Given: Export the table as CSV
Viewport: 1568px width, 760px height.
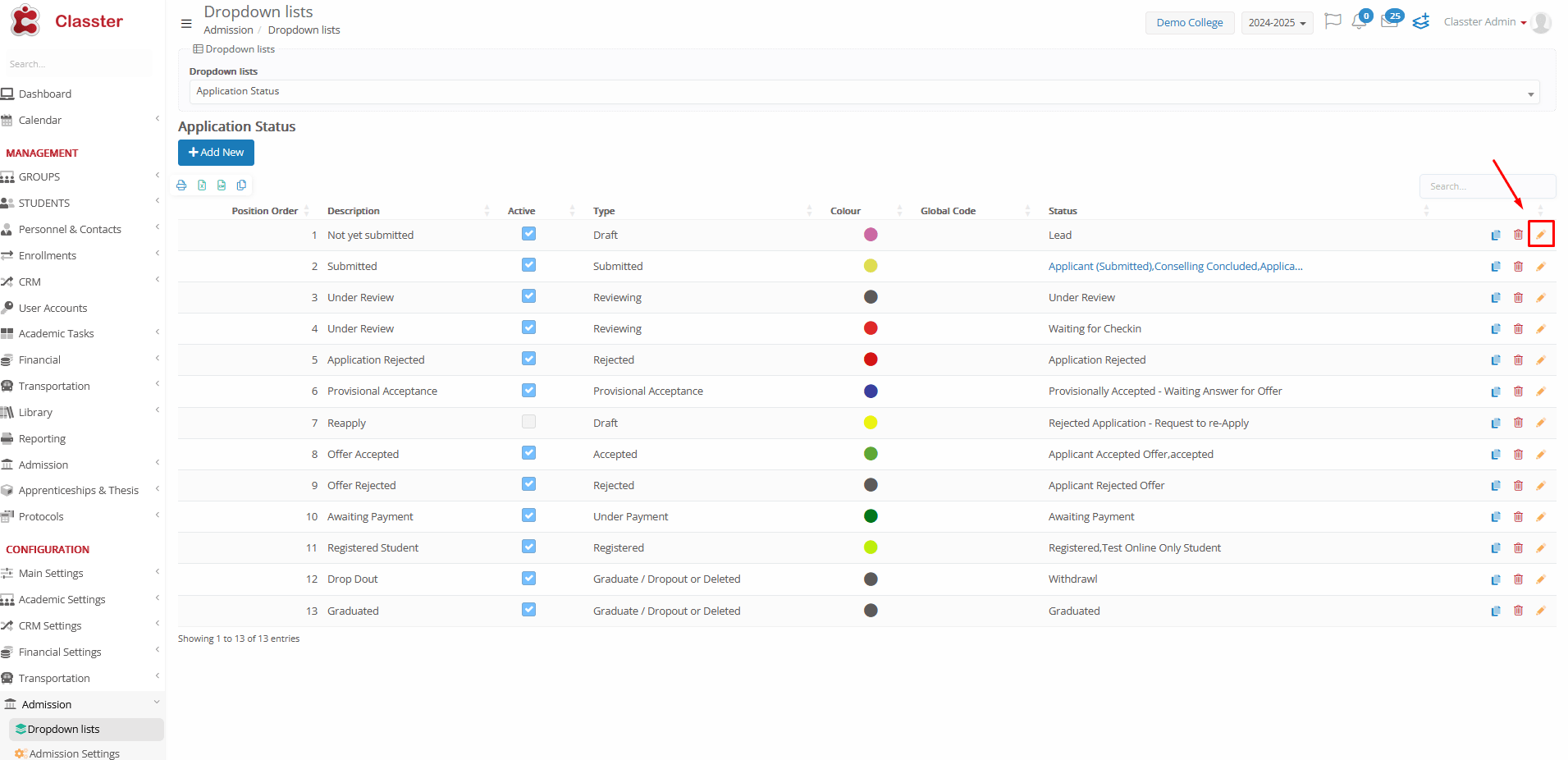Looking at the screenshot, I should (222, 185).
